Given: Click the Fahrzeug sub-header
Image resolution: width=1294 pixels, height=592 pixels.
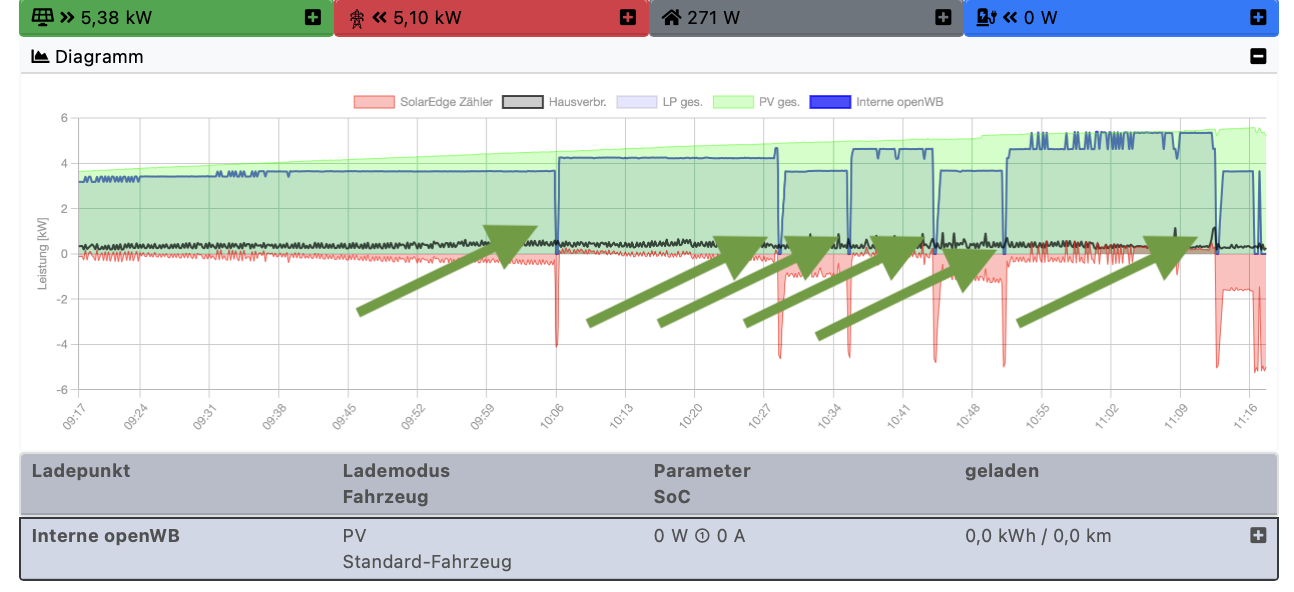Looking at the screenshot, I should pos(385,497).
